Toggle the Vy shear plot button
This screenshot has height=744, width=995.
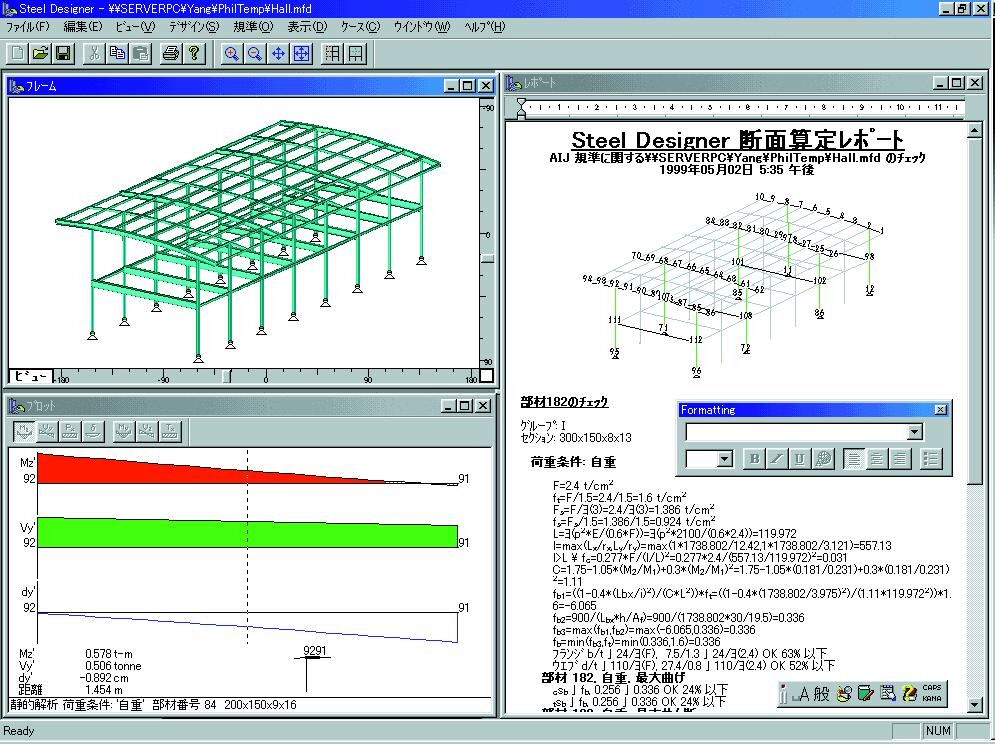tap(46, 431)
